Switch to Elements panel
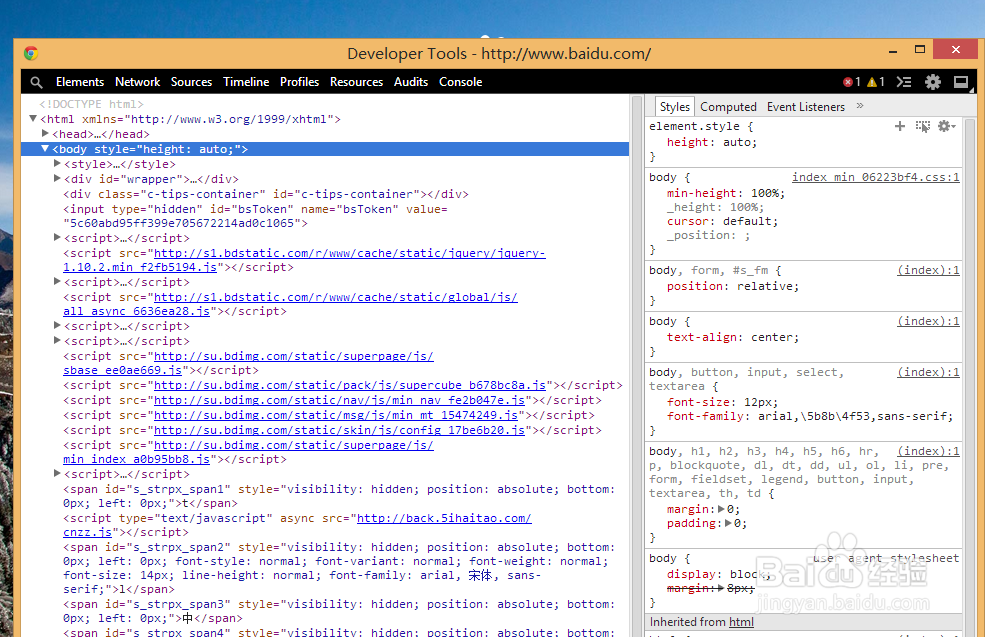 [x=80, y=82]
